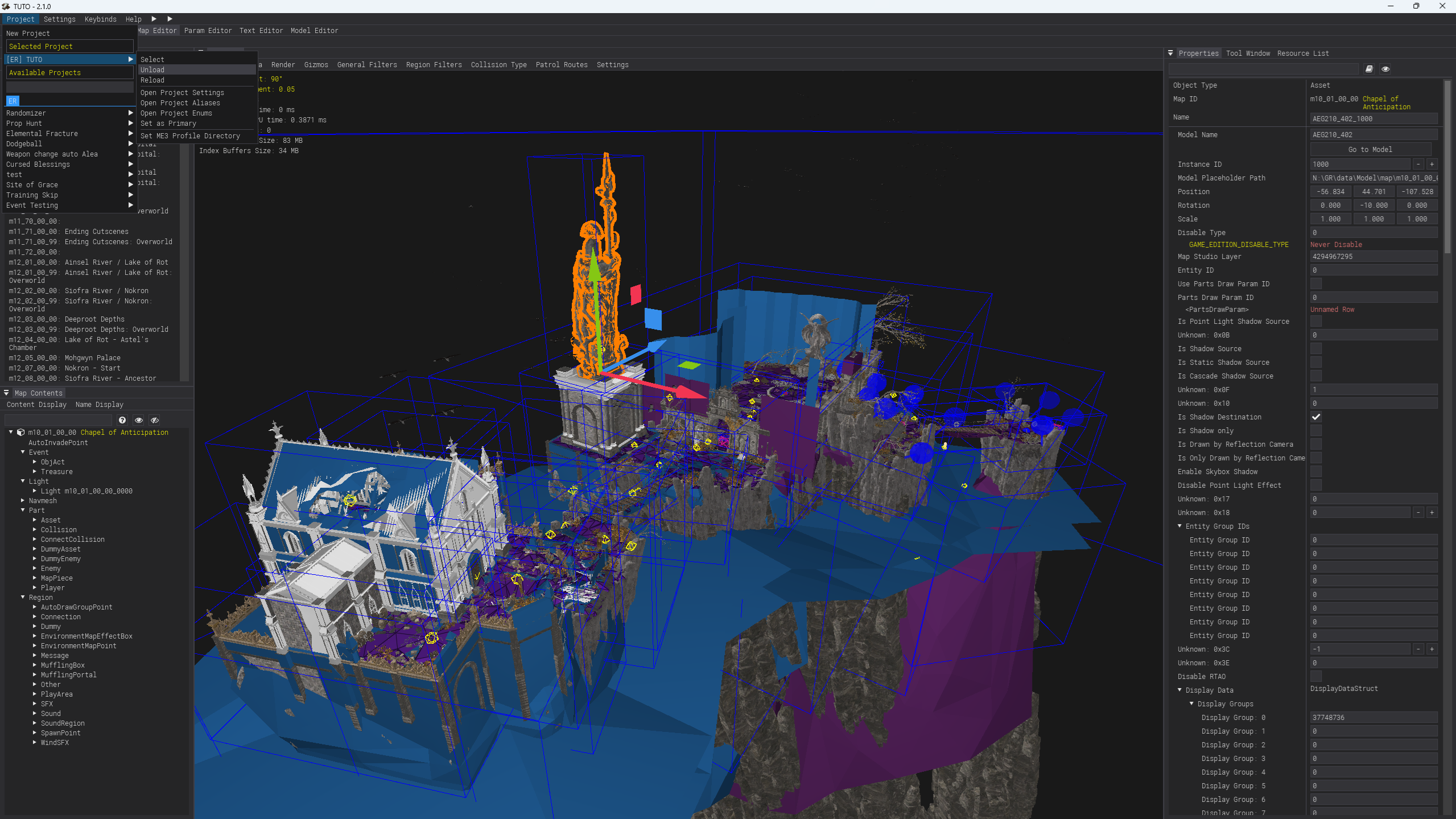Image resolution: width=1456 pixels, height=819 pixels.
Task: Click the Map Contents search field
Action: point(58,420)
